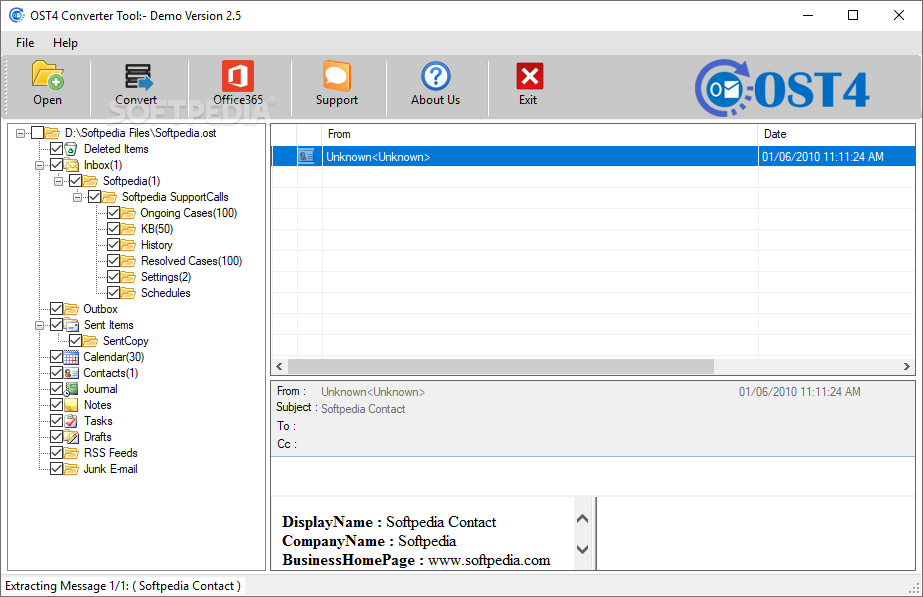Viewport: 923px width, 597px height.
Task: Uncheck the Outbox checkbox
Action: pos(57,308)
